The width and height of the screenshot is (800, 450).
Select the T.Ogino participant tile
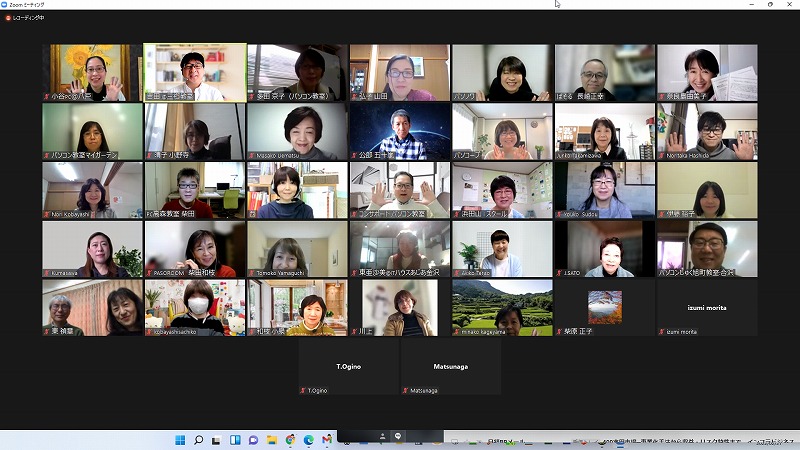(348, 366)
